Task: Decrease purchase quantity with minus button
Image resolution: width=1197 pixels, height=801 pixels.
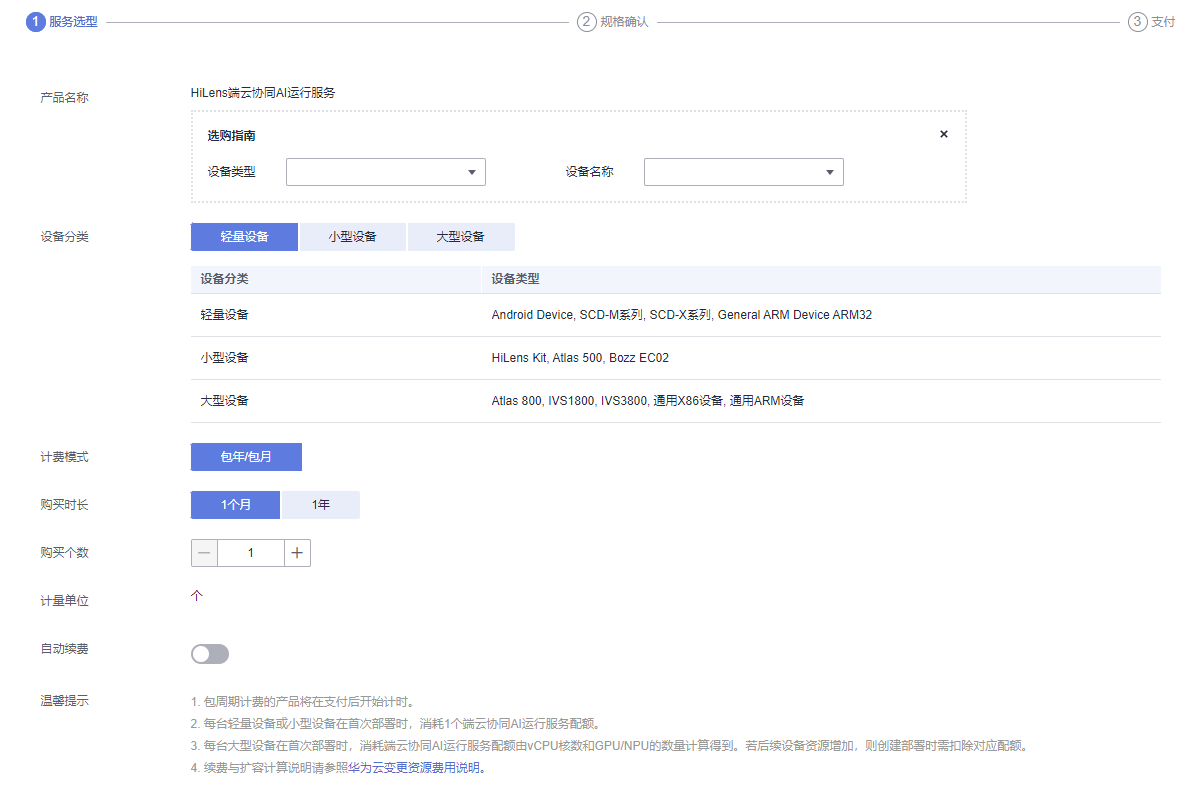Action: [204, 553]
